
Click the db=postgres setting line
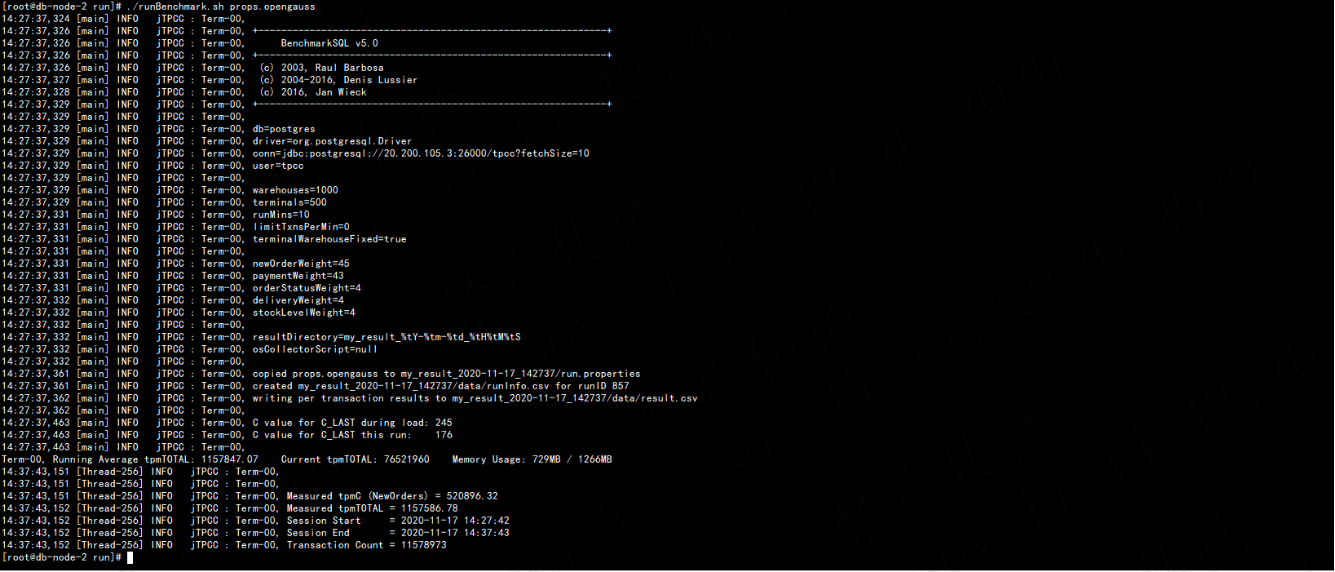[284, 129]
